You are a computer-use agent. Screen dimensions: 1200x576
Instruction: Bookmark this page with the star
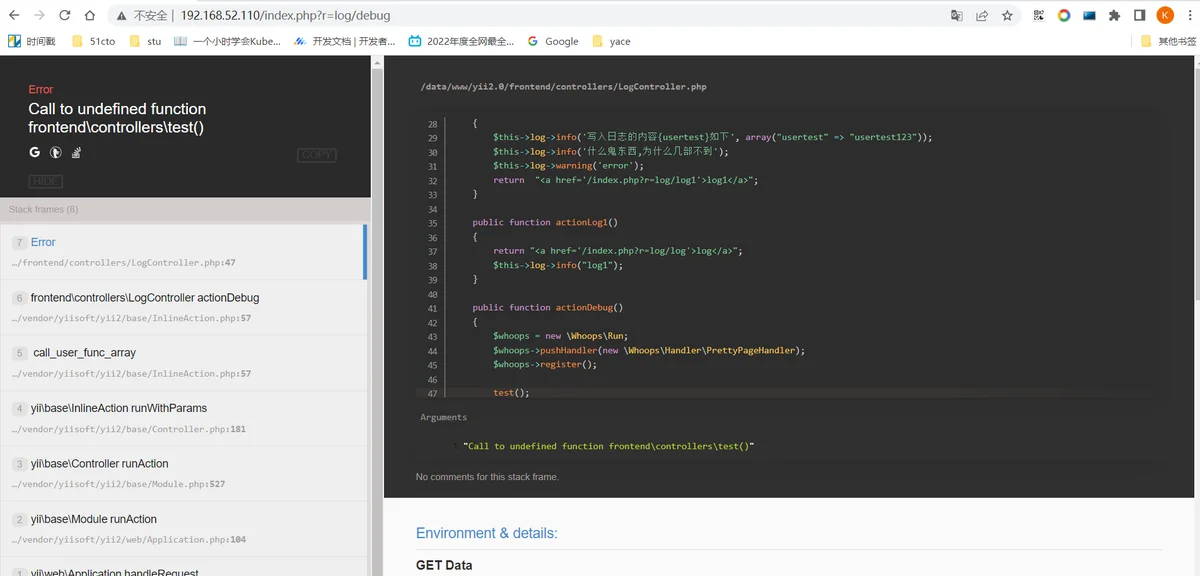(x=1007, y=15)
